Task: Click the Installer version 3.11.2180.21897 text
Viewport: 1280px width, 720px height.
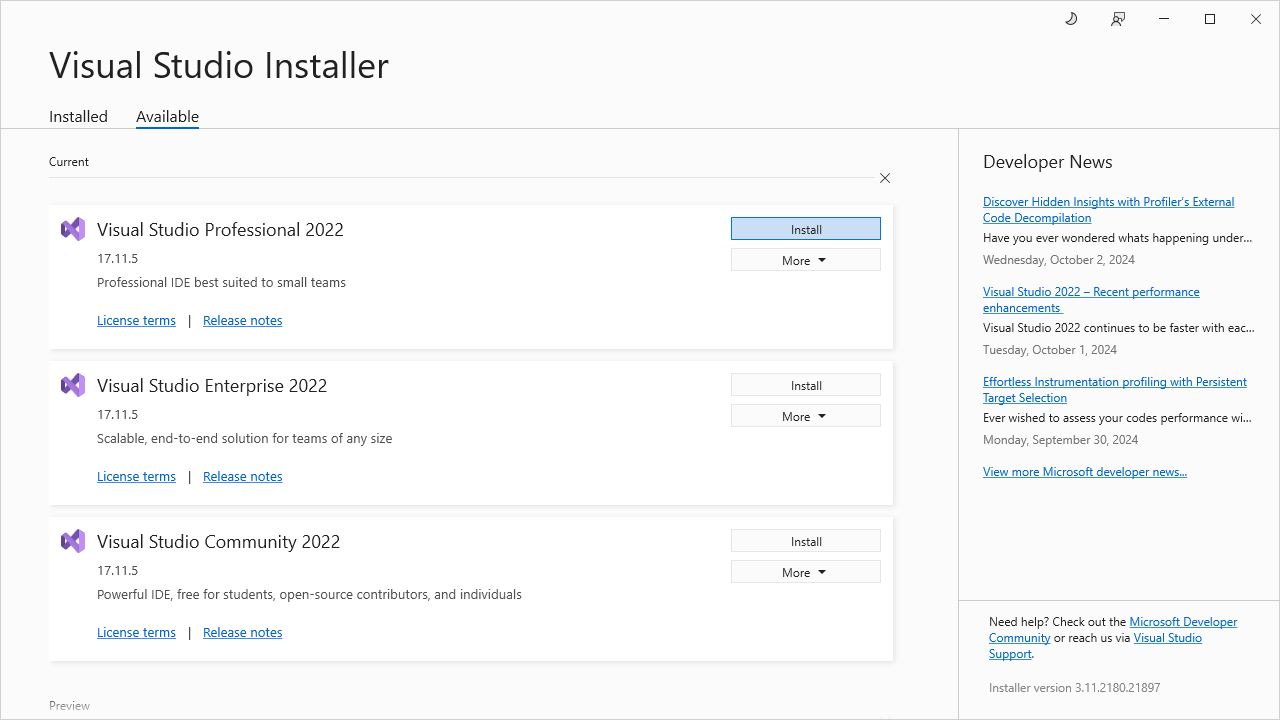Action: (x=1074, y=687)
